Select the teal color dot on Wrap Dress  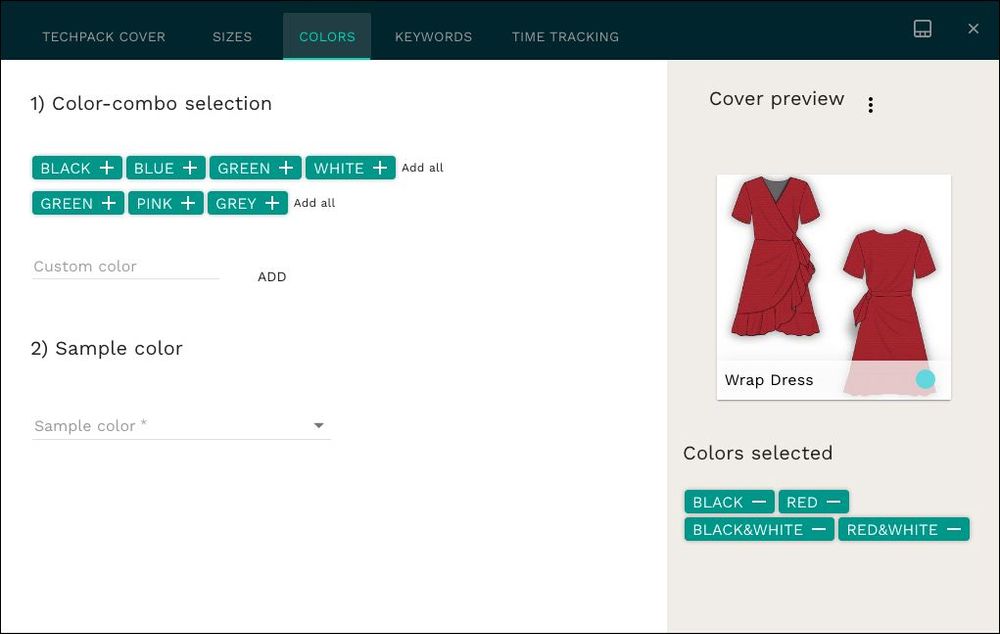[924, 380]
